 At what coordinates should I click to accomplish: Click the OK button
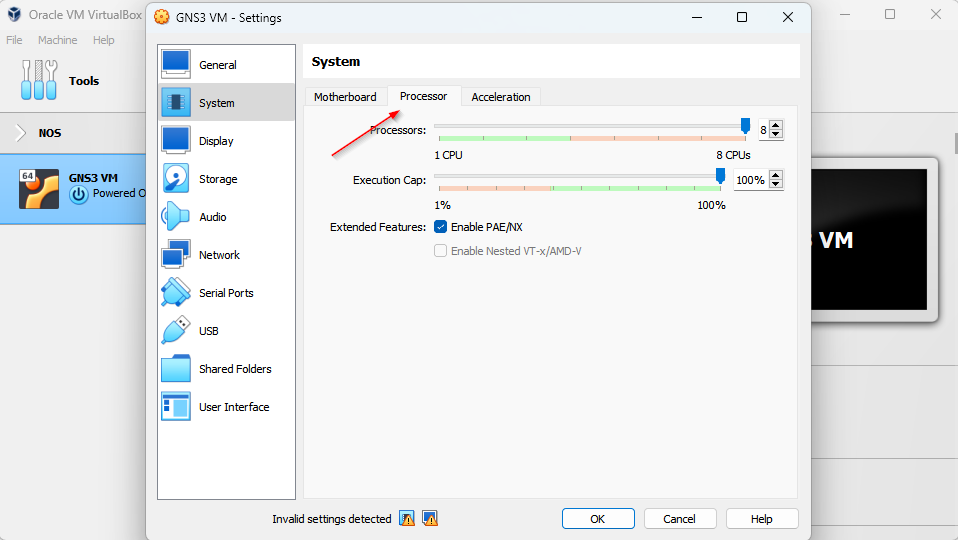(x=597, y=519)
